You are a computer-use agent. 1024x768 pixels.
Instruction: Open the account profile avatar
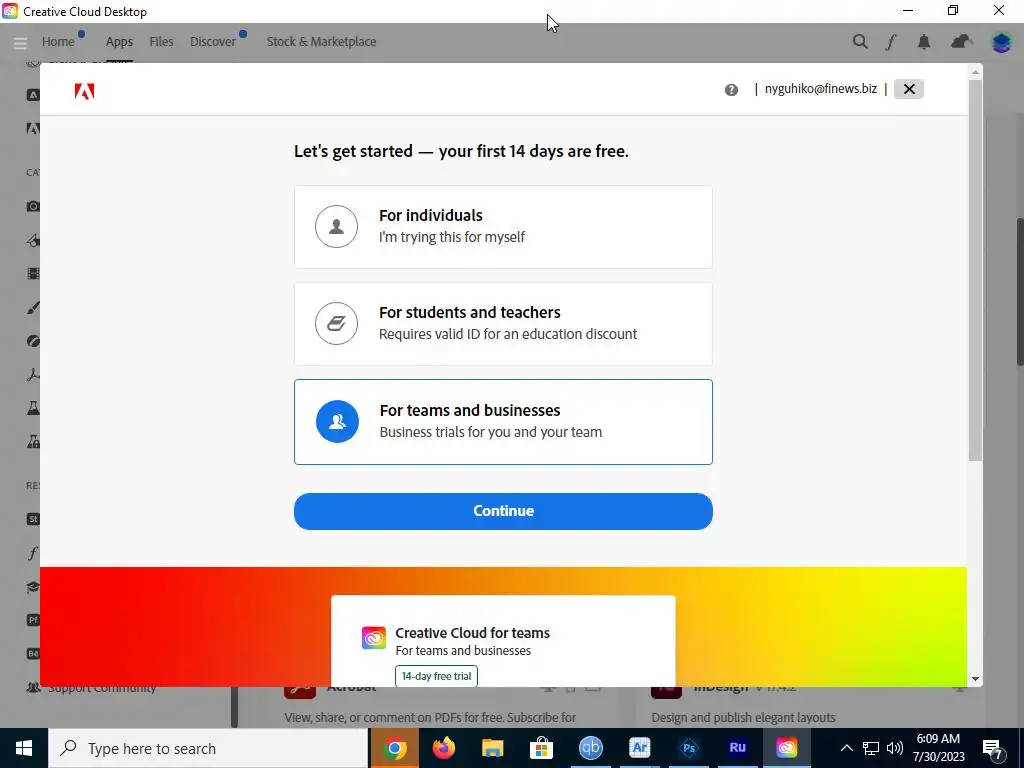coord(1001,42)
